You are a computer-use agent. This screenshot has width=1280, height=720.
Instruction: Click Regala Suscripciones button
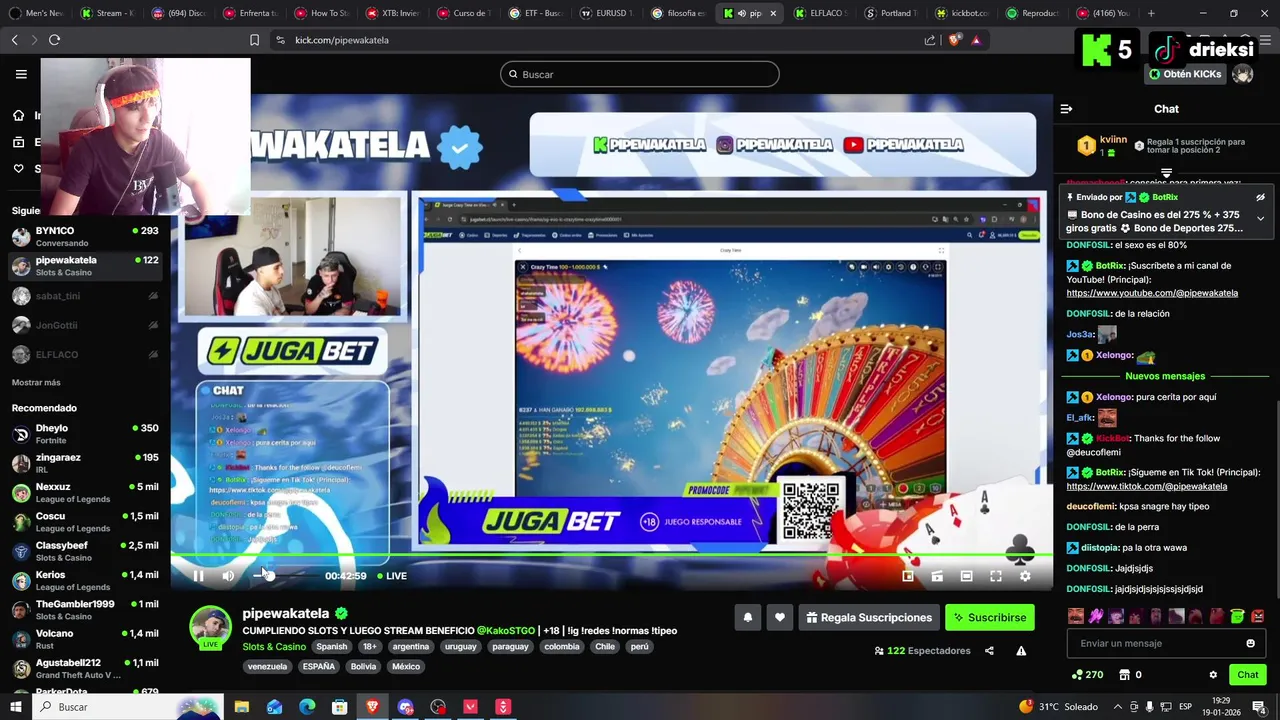tap(868, 618)
